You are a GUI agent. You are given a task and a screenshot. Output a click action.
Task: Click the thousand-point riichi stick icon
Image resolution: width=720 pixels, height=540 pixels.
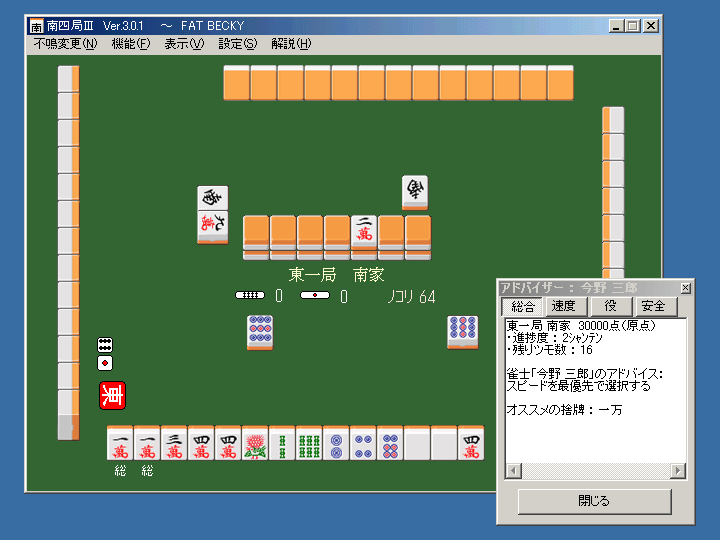coord(315,295)
